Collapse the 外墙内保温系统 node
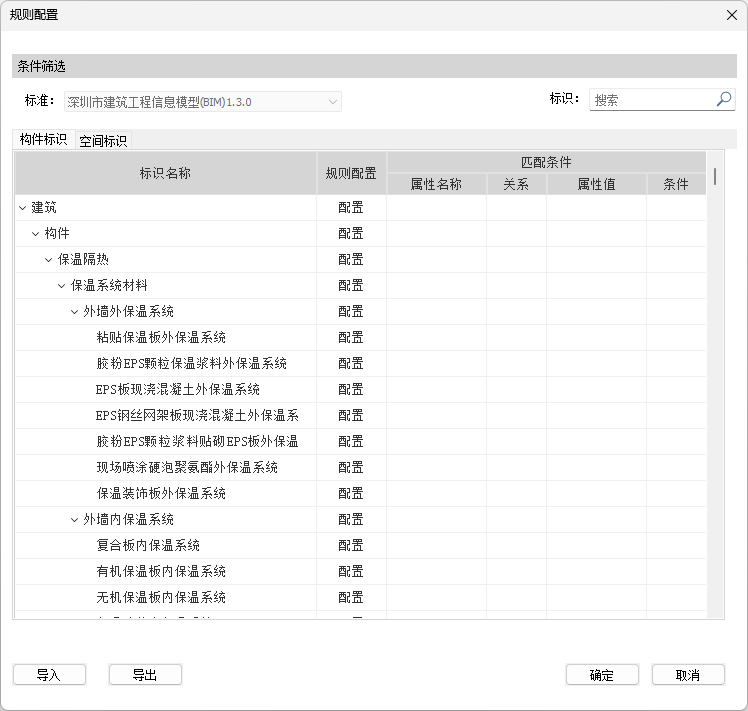 (x=75, y=520)
